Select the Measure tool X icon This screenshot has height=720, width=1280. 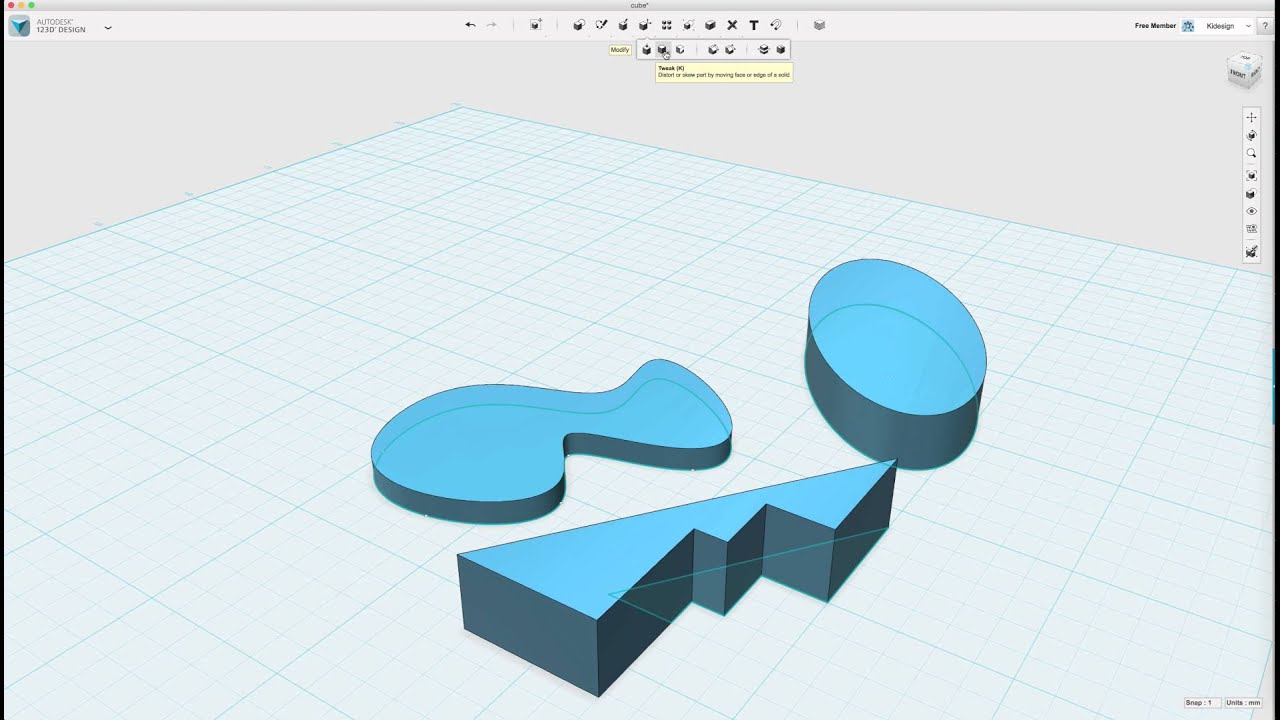click(732, 25)
